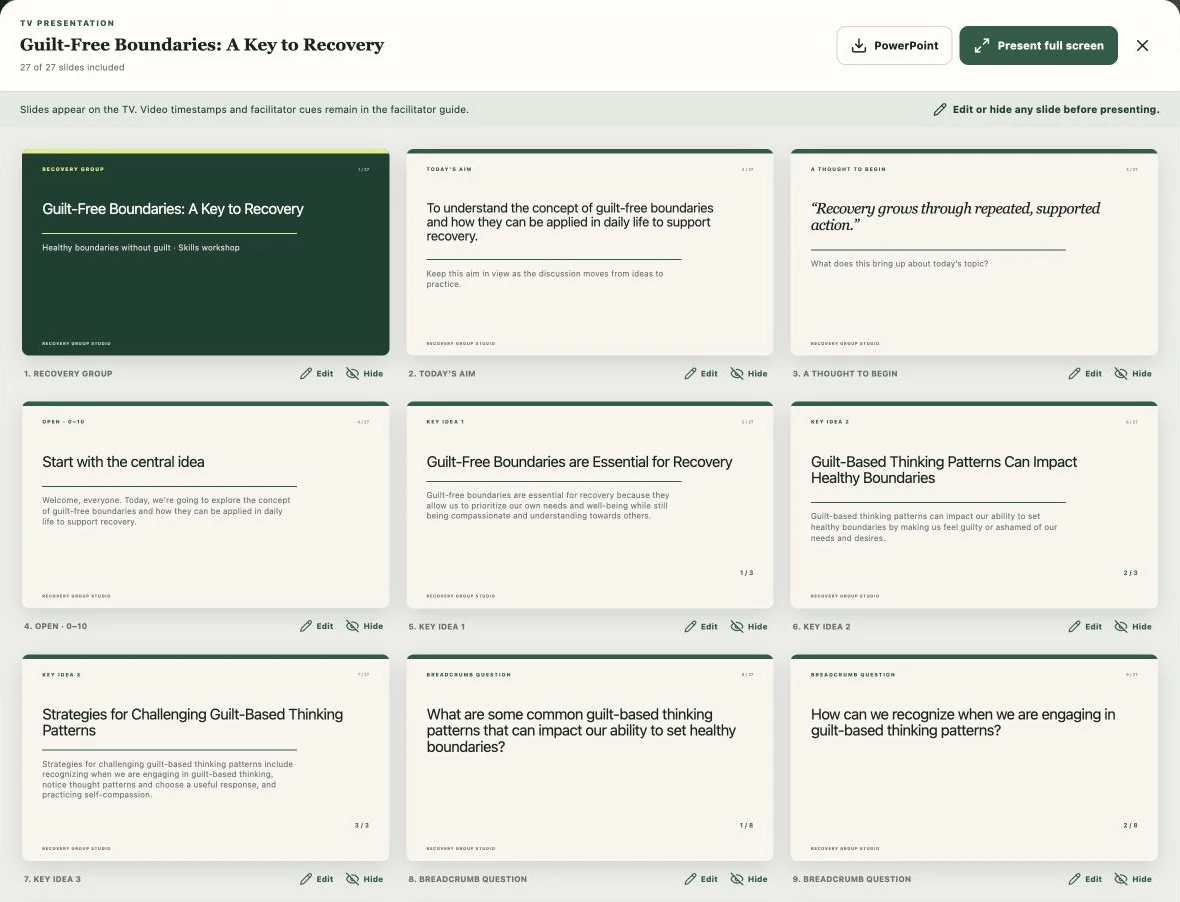Image resolution: width=1180 pixels, height=902 pixels.
Task: Hide slide 7 Key Idea 3
Action: (x=365, y=879)
